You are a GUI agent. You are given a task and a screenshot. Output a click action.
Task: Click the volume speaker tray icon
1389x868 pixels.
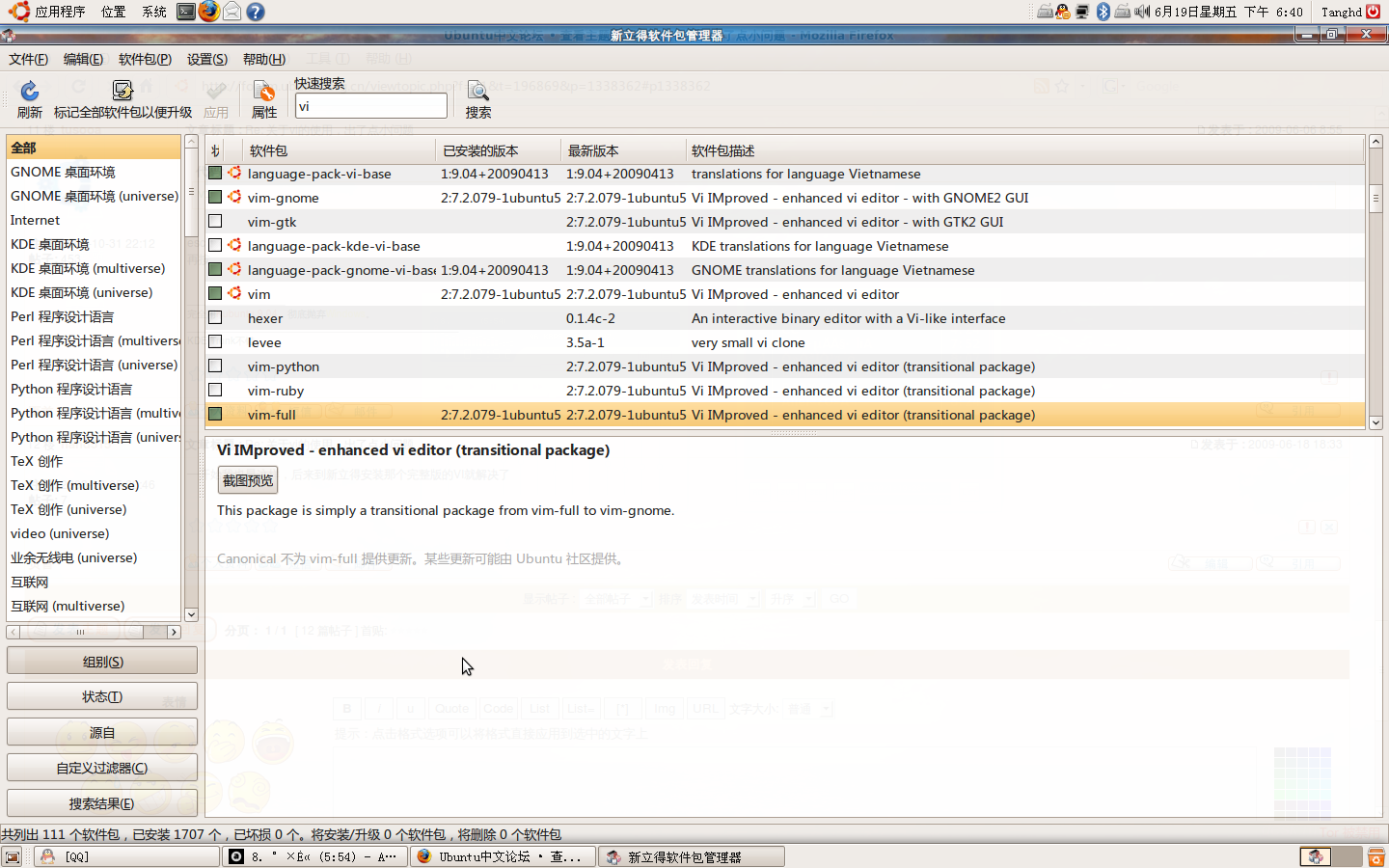point(1142,12)
